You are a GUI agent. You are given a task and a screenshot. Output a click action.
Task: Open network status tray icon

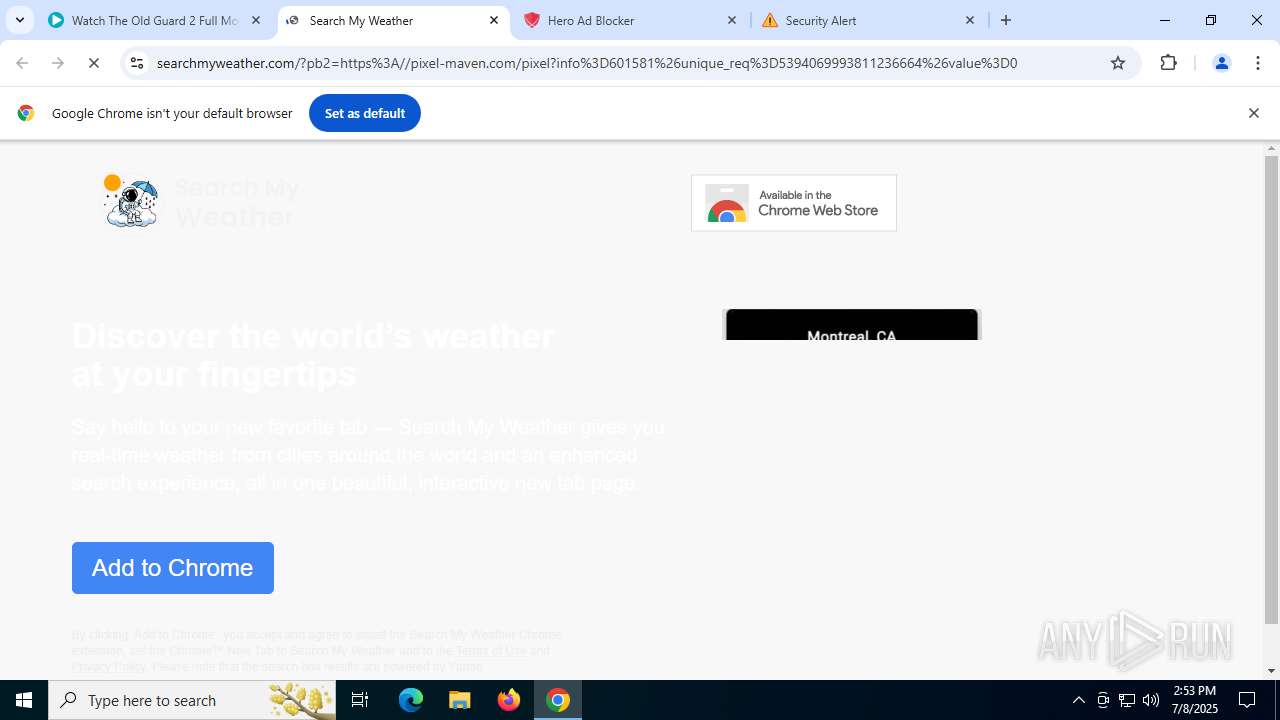[x=1127, y=700]
